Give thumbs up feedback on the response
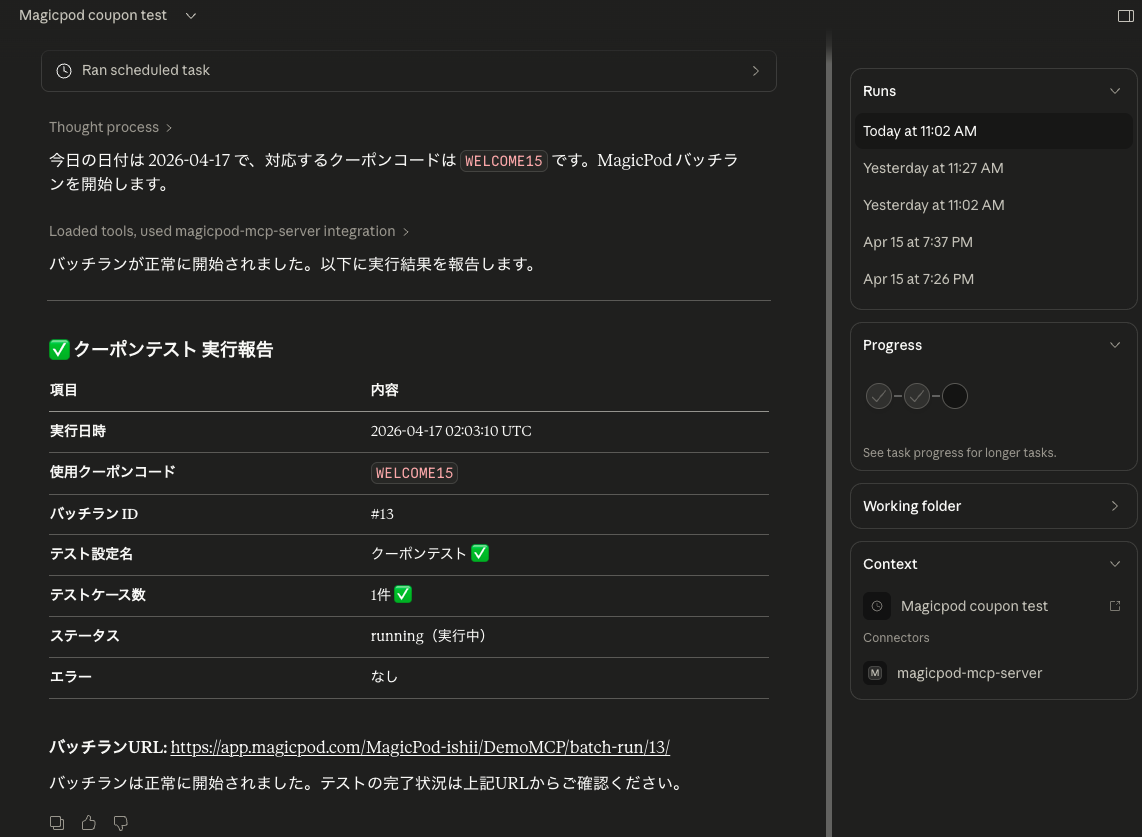Image resolution: width=1142 pixels, height=837 pixels. [x=88, y=822]
